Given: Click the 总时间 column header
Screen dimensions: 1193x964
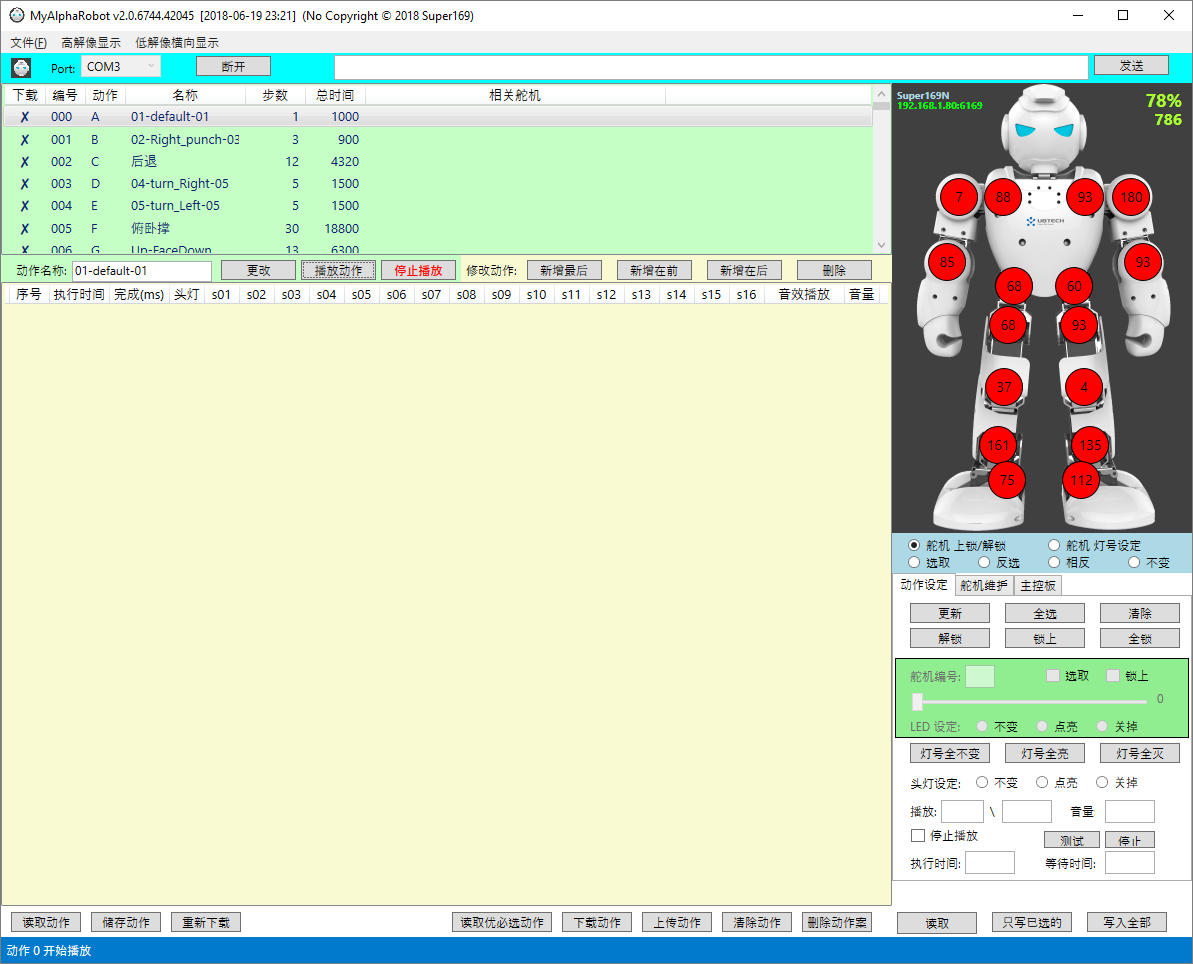Looking at the screenshot, I should pyautogui.click(x=336, y=95).
